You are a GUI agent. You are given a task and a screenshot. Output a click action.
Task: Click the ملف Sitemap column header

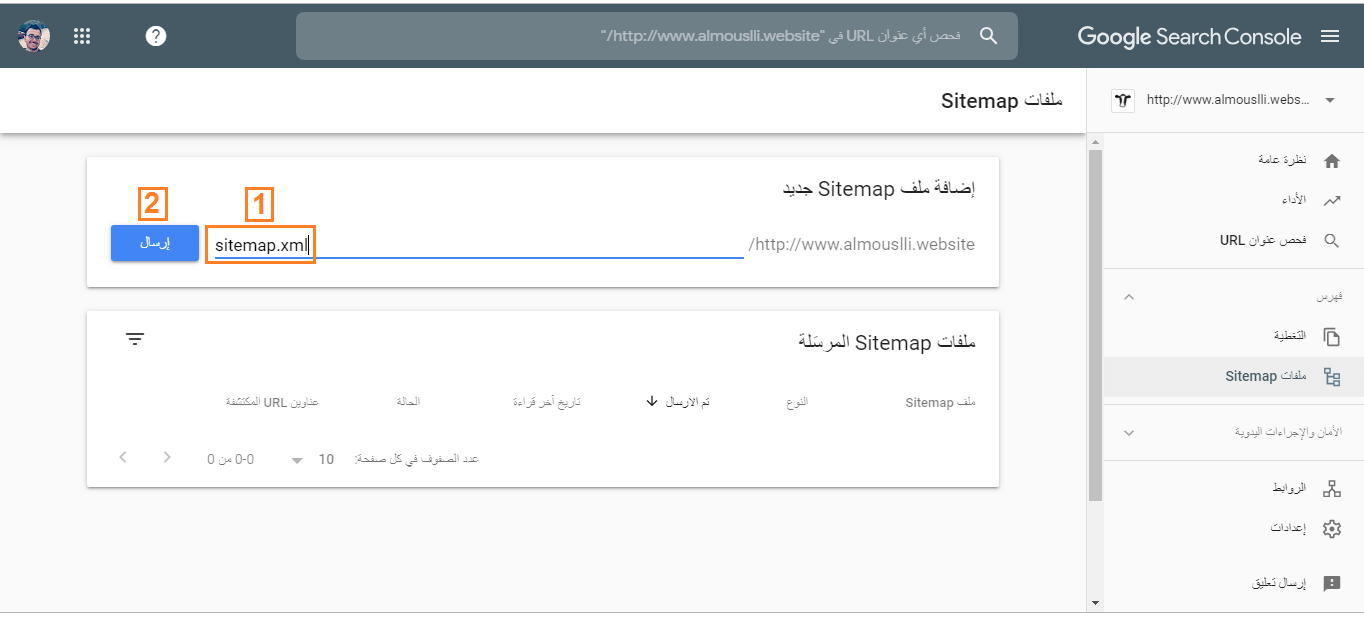point(940,402)
